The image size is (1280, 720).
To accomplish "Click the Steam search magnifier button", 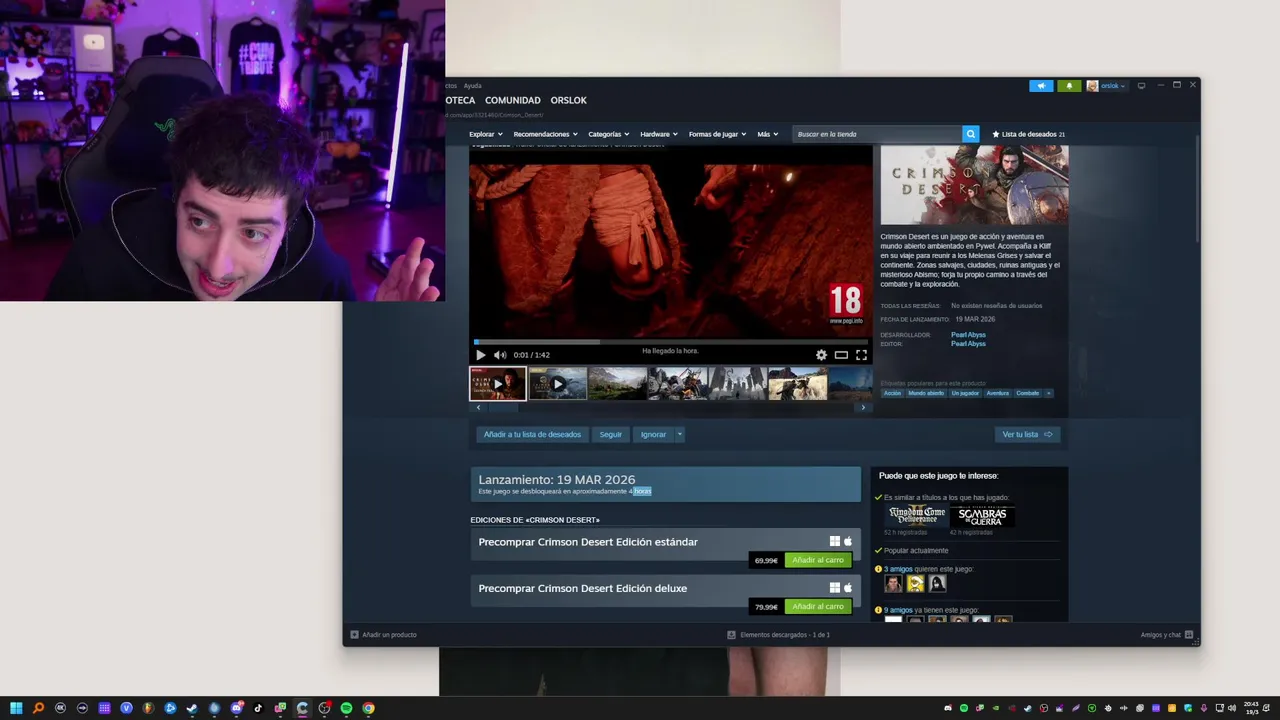I will (970, 134).
